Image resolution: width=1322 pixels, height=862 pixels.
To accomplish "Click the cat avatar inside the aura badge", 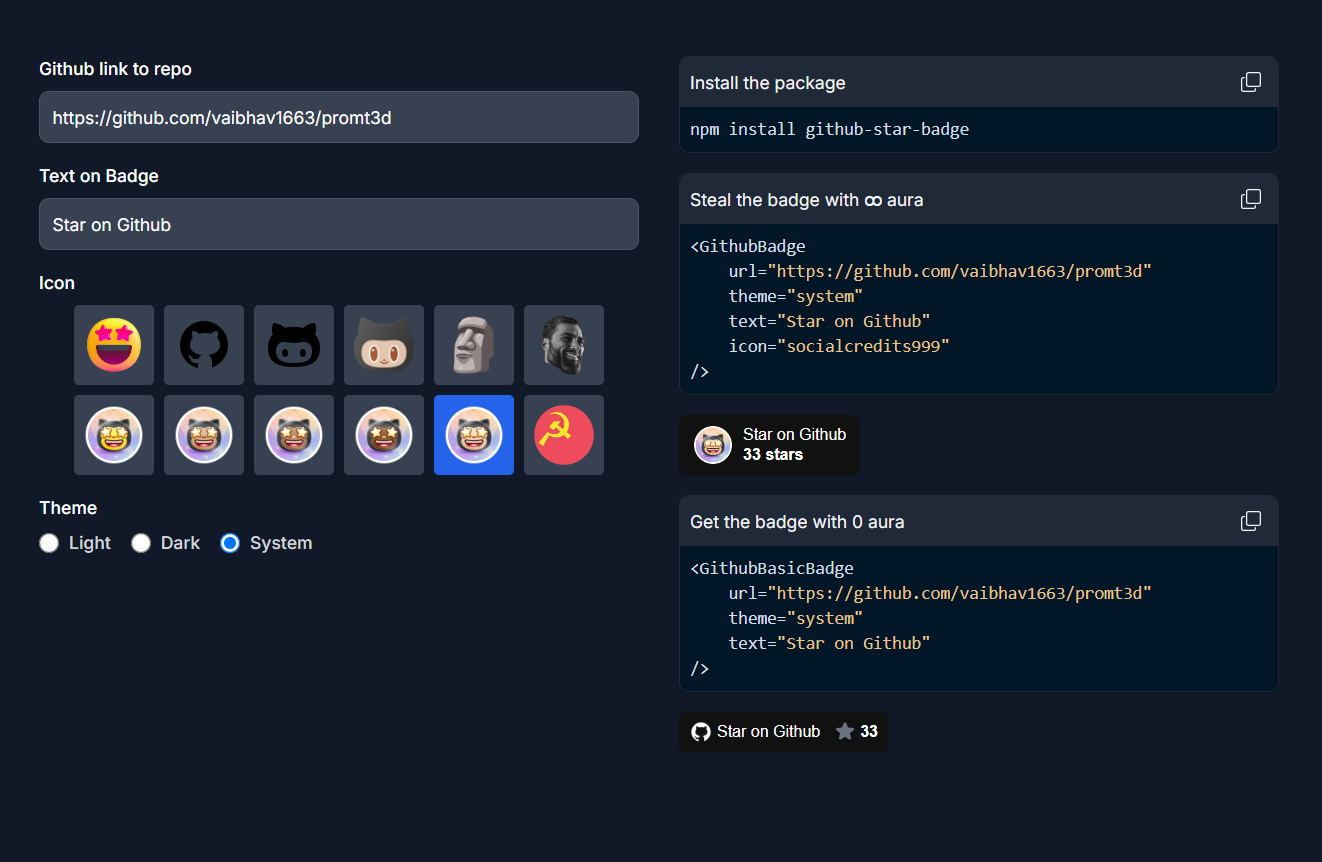I will tap(713, 445).
